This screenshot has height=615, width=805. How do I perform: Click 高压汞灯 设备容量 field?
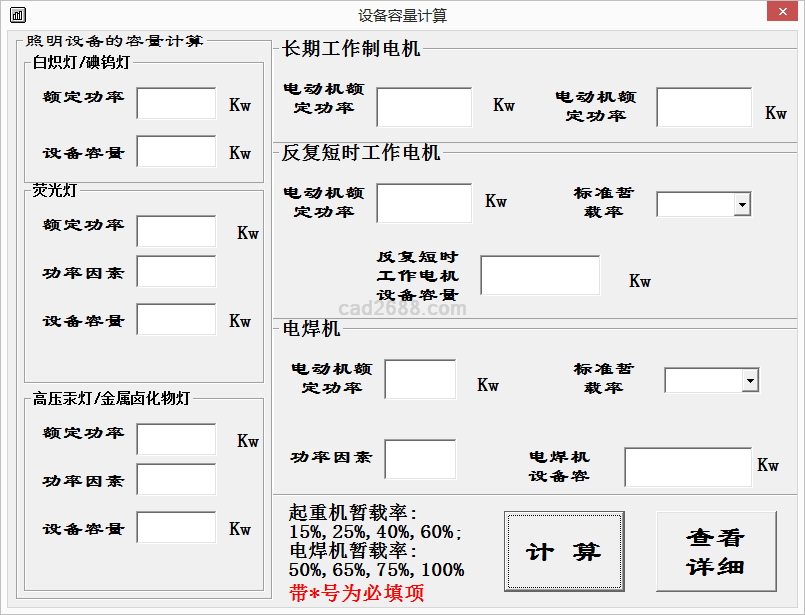(176, 527)
